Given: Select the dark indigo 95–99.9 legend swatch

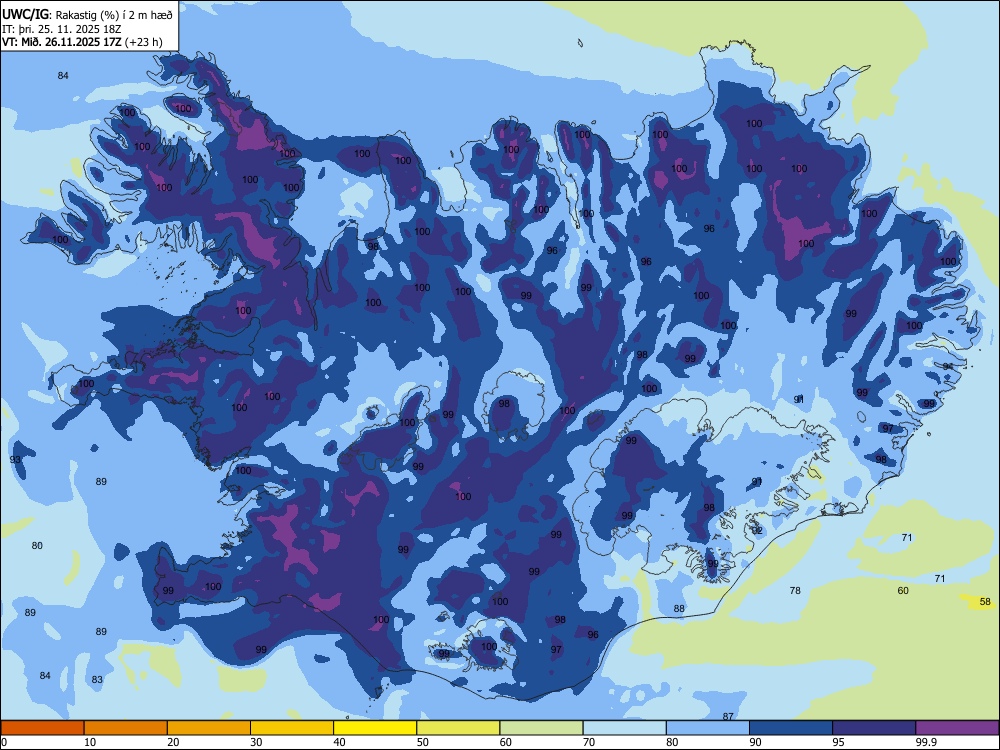Looking at the screenshot, I should coord(874,728).
